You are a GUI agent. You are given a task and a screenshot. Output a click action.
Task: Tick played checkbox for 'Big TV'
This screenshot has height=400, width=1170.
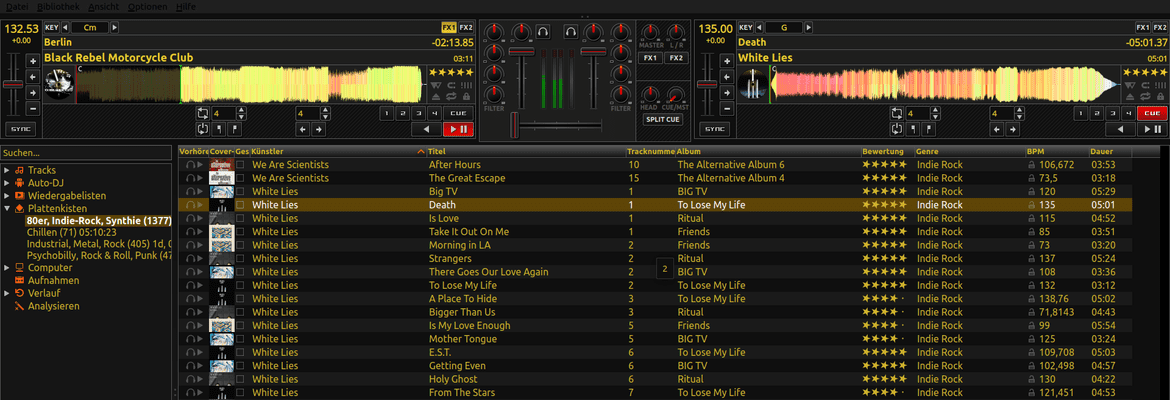click(240, 192)
